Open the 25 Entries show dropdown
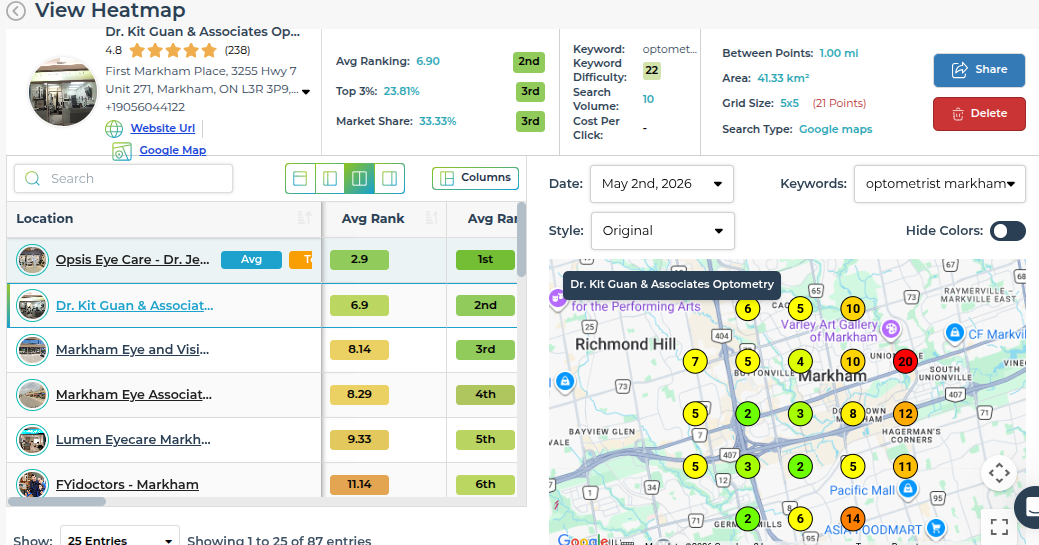Image resolution: width=1039 pixels, height=545 pixels. click(120, 538)
